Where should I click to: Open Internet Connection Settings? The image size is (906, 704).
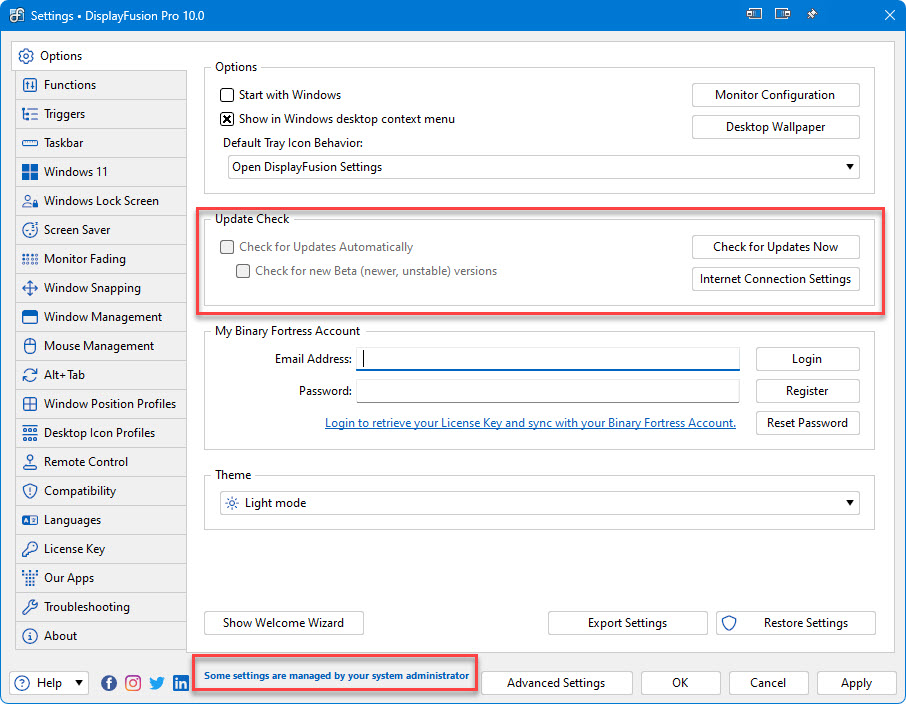coord(775,279)
